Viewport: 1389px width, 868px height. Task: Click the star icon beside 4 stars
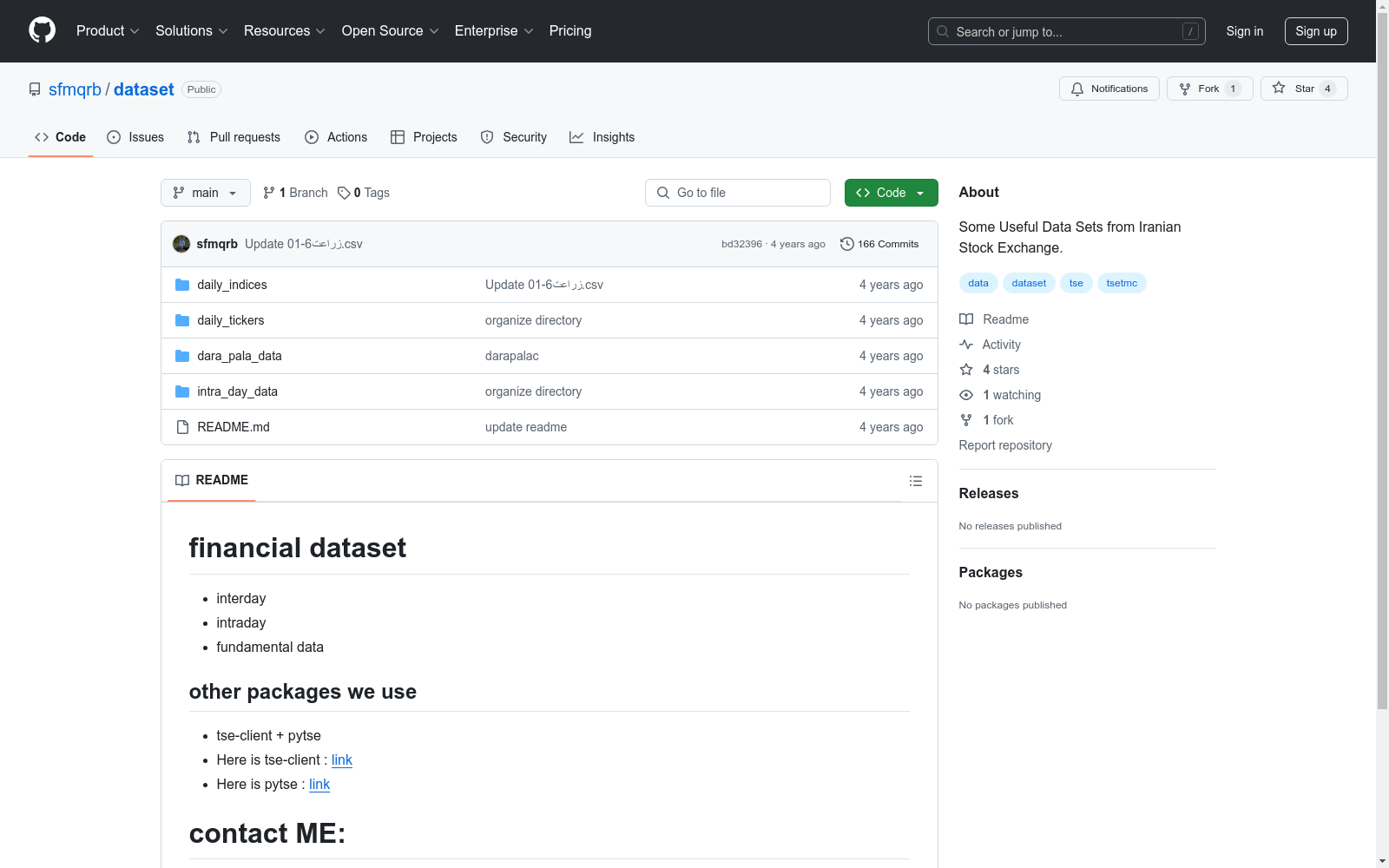[x=966, y=370]
